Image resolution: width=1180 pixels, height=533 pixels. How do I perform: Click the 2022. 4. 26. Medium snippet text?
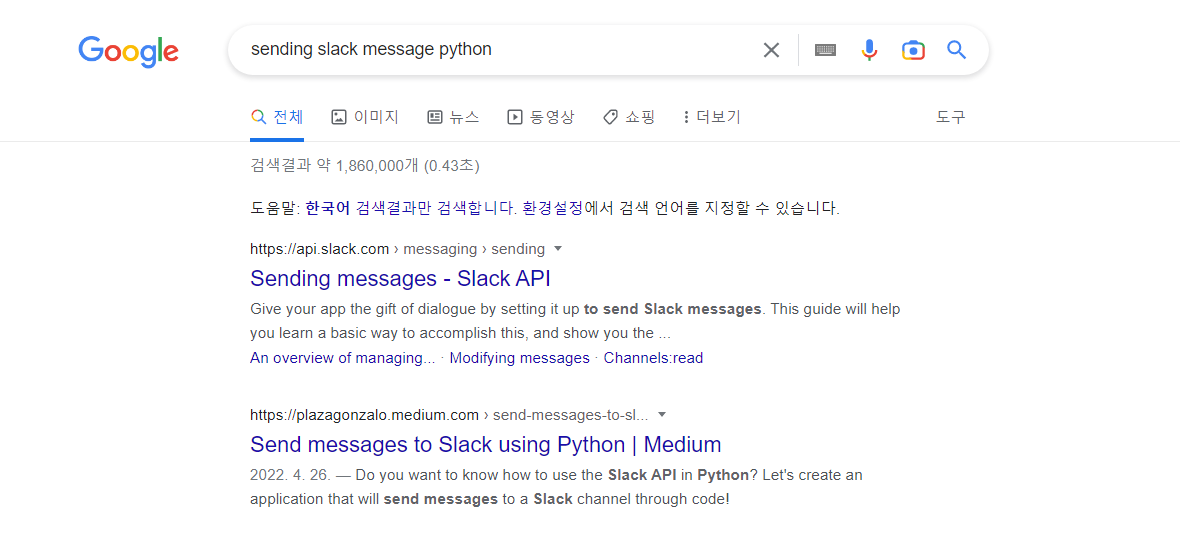(x=556, y=487)
